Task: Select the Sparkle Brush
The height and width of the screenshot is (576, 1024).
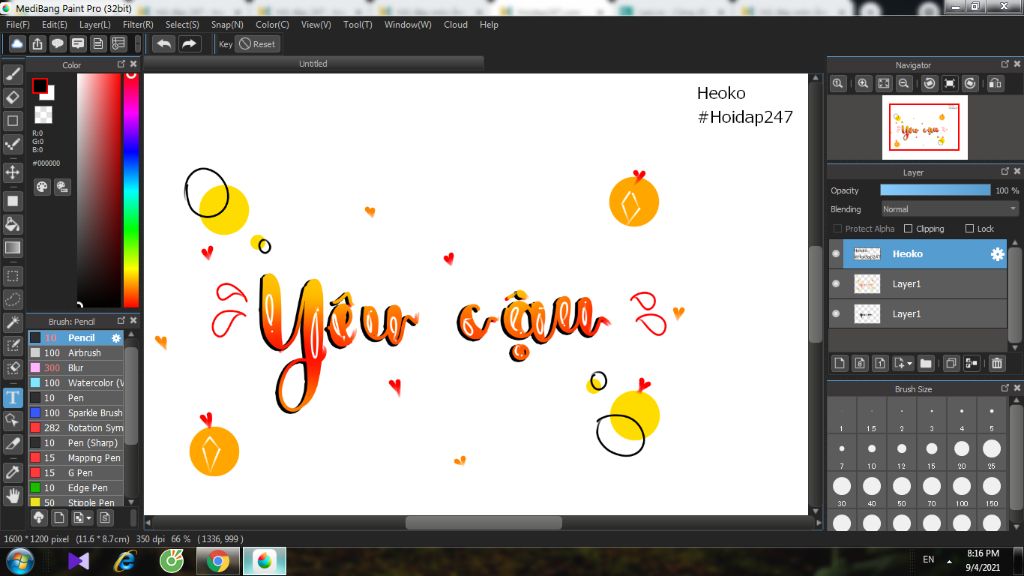Action: [76, 413]
